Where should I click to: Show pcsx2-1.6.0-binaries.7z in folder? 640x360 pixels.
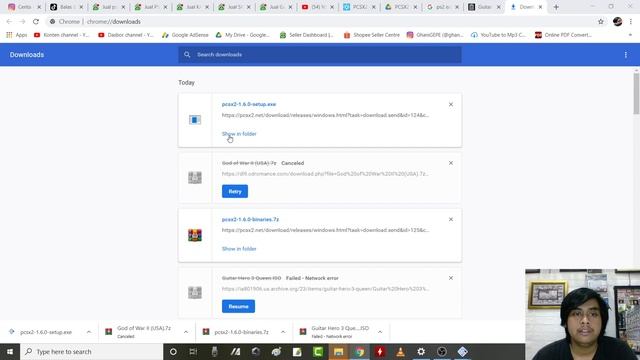239,249
